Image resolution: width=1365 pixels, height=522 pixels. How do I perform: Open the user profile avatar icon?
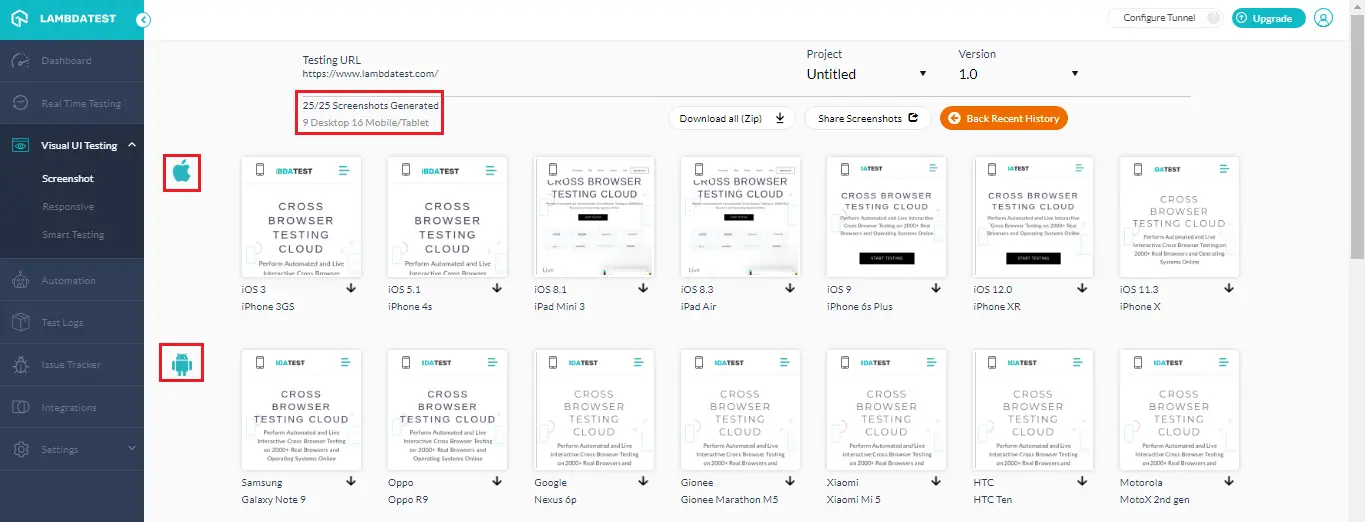click(x=1324, y=18)
